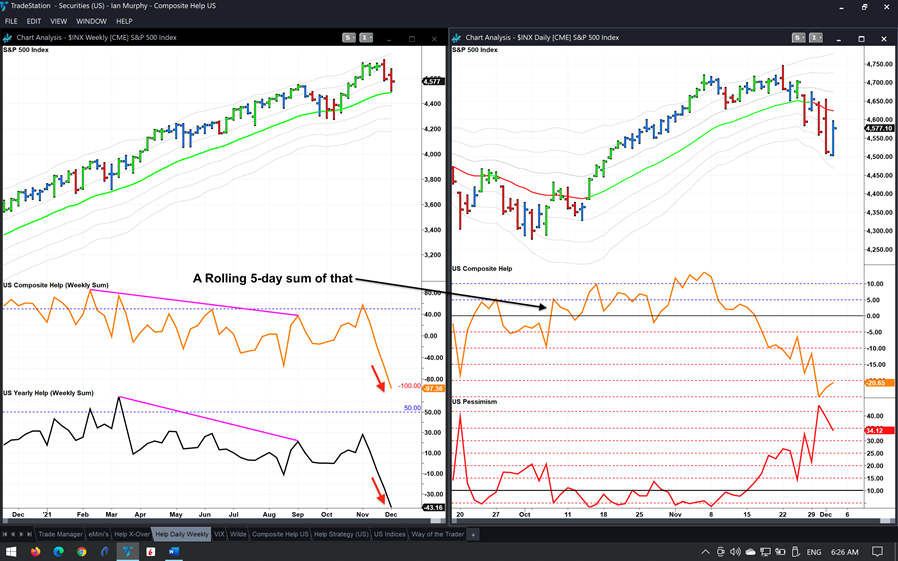Click the I interval-link button on Weekly chart
Image resolution: width=898 pixels, height=561 pixels.
[x=364, y=38]
